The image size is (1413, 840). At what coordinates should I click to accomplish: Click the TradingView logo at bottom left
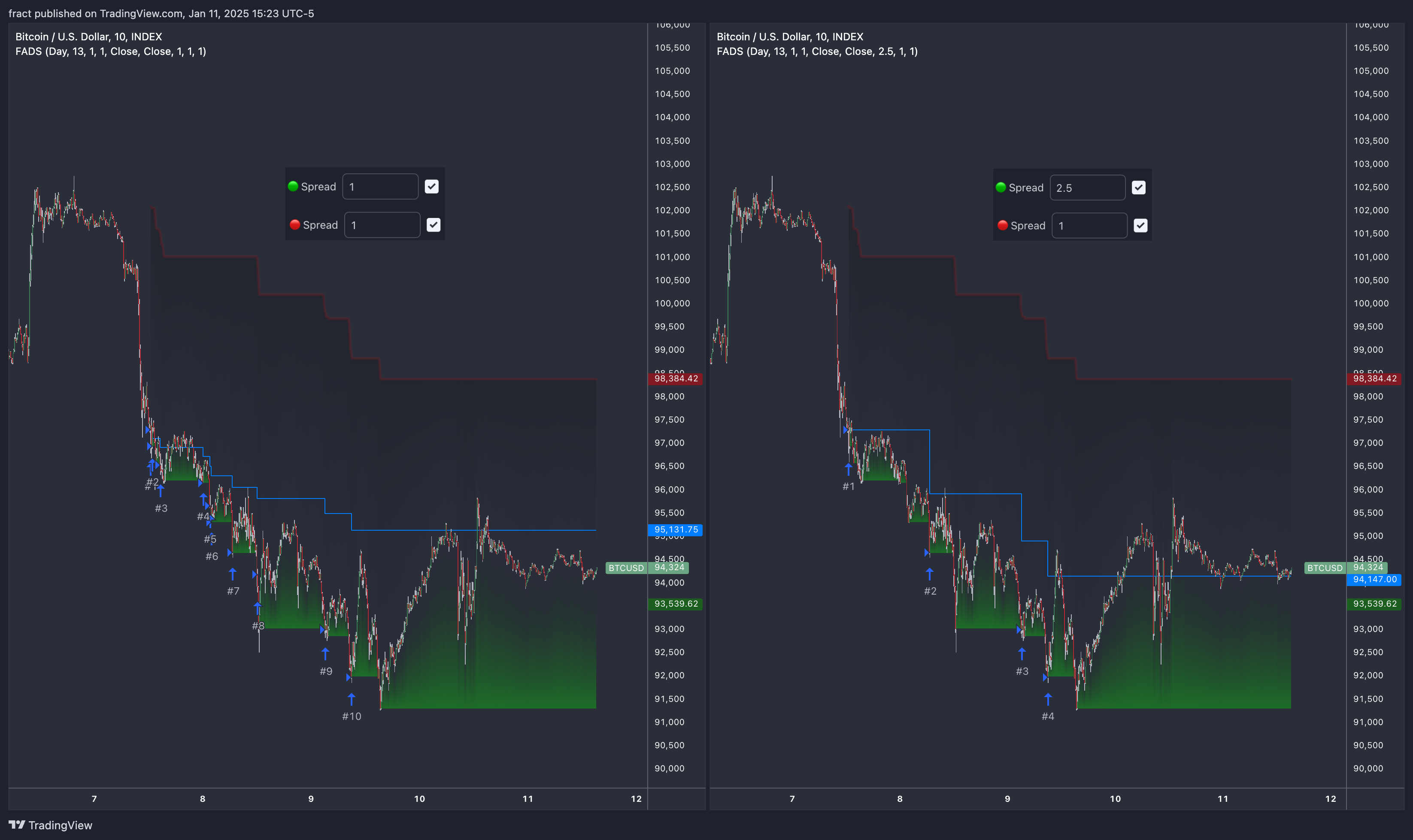(50, 825)
